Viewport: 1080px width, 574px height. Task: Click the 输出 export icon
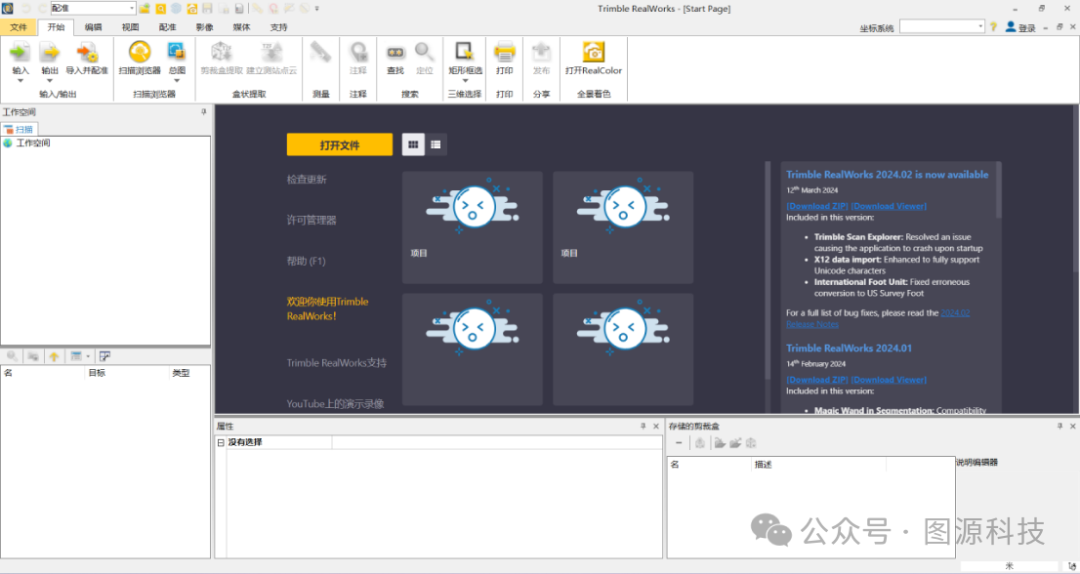coord(50,52)
